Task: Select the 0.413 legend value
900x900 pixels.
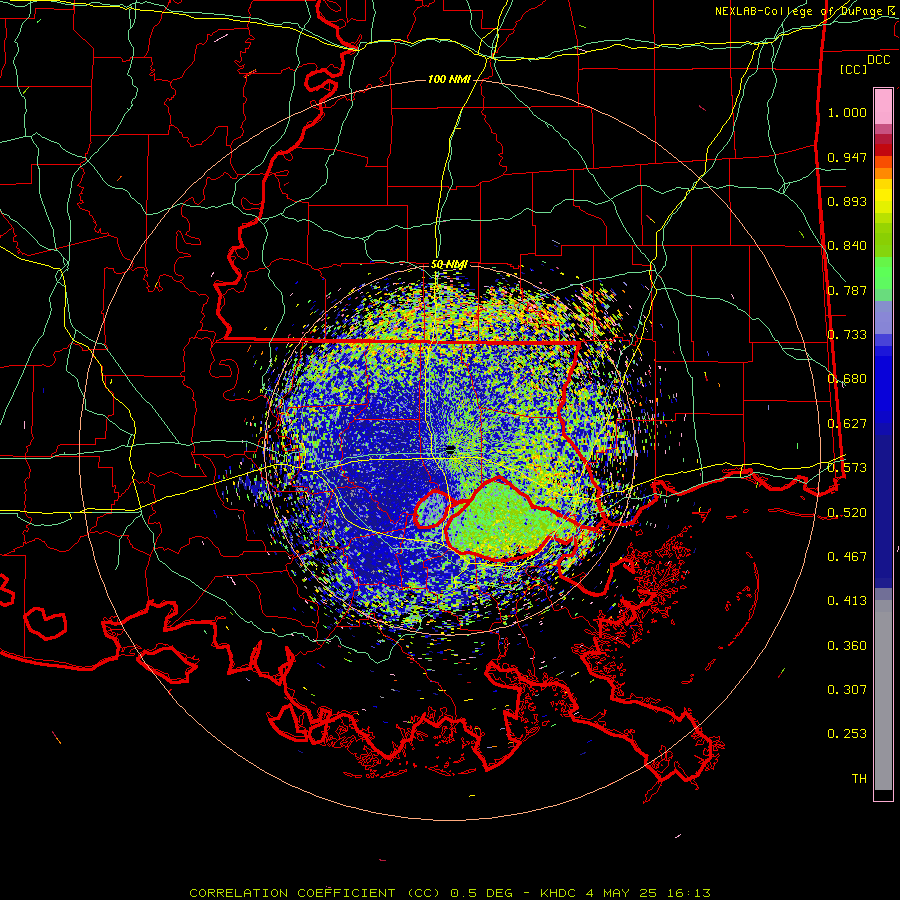Action: click(847, 601)
